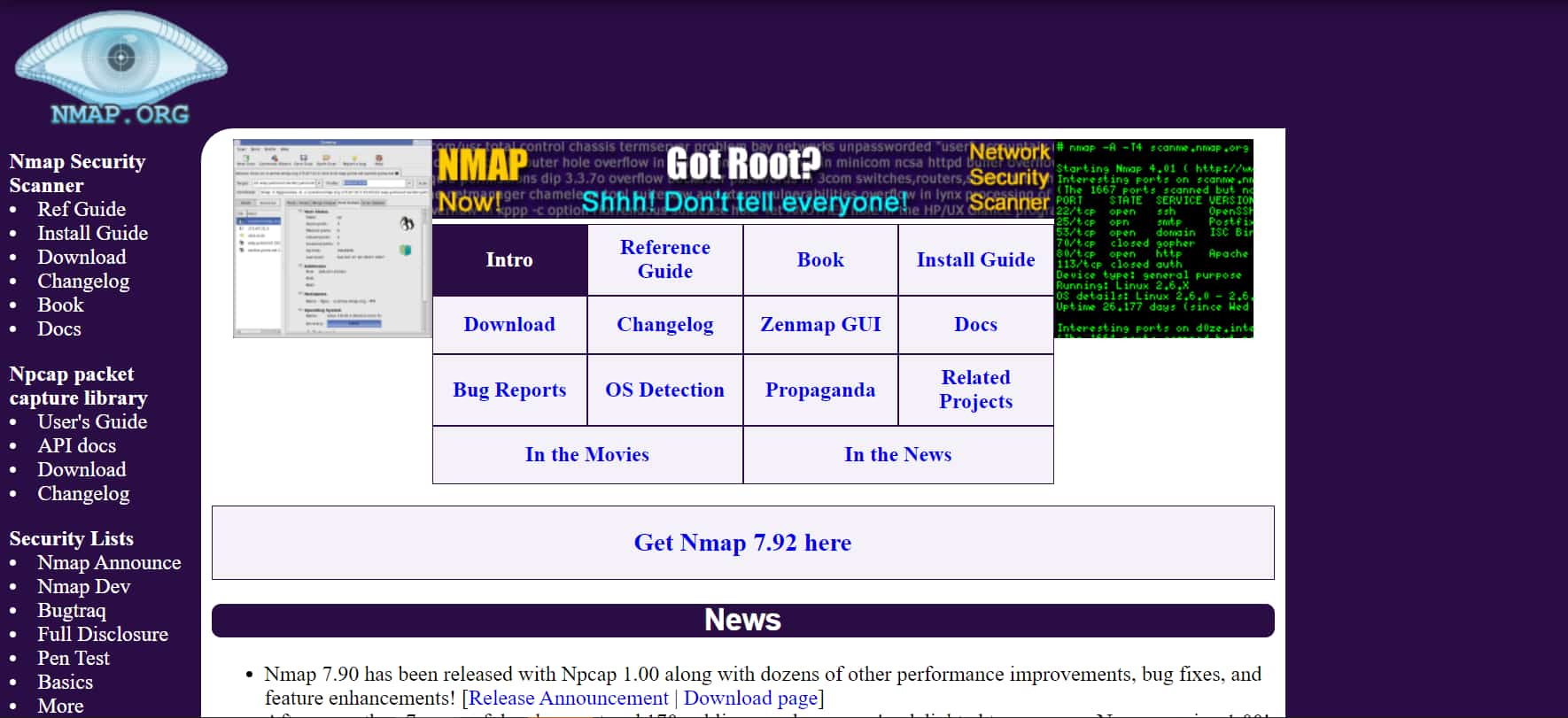Viewport: 1568px width, 718px height.
Task: Click 'Get Nmap 7.92 here' link
Action: [x=742, y=543]
